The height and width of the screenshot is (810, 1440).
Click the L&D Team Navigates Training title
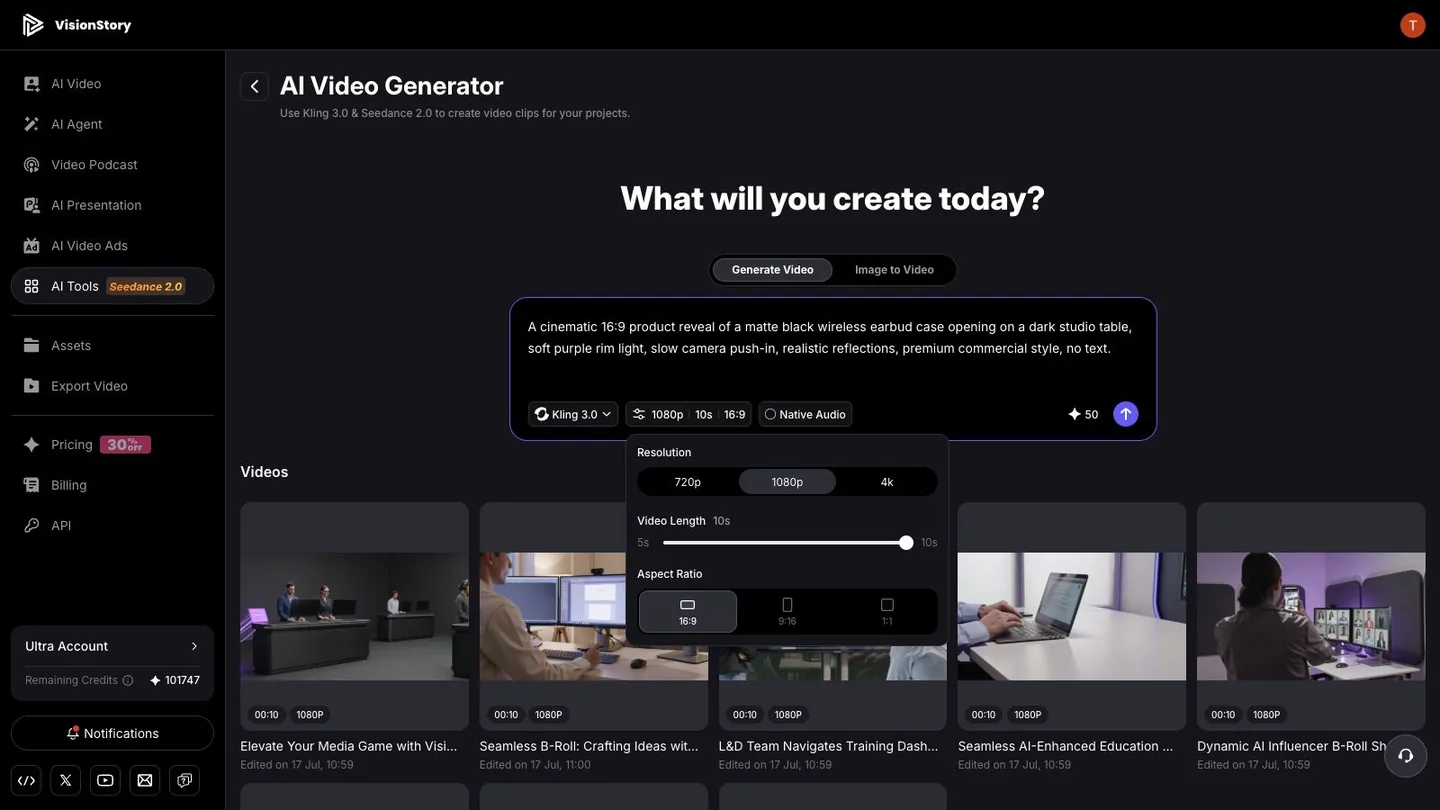(x=829, y=746)
